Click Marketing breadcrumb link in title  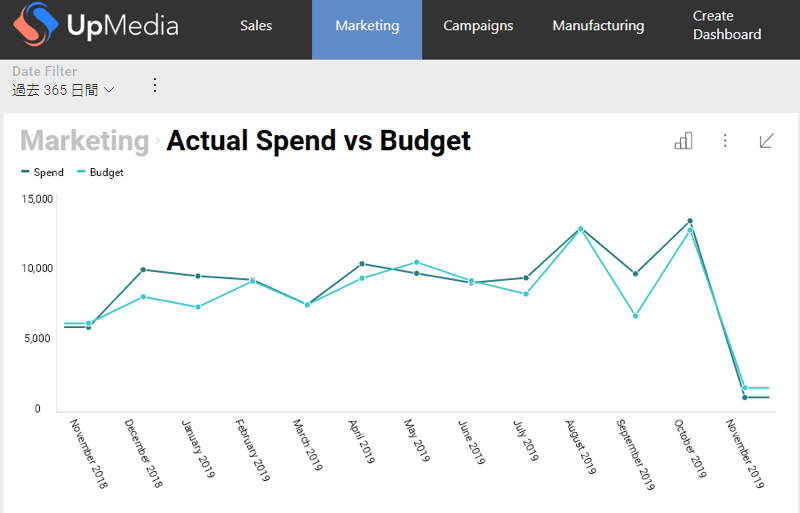84,141
